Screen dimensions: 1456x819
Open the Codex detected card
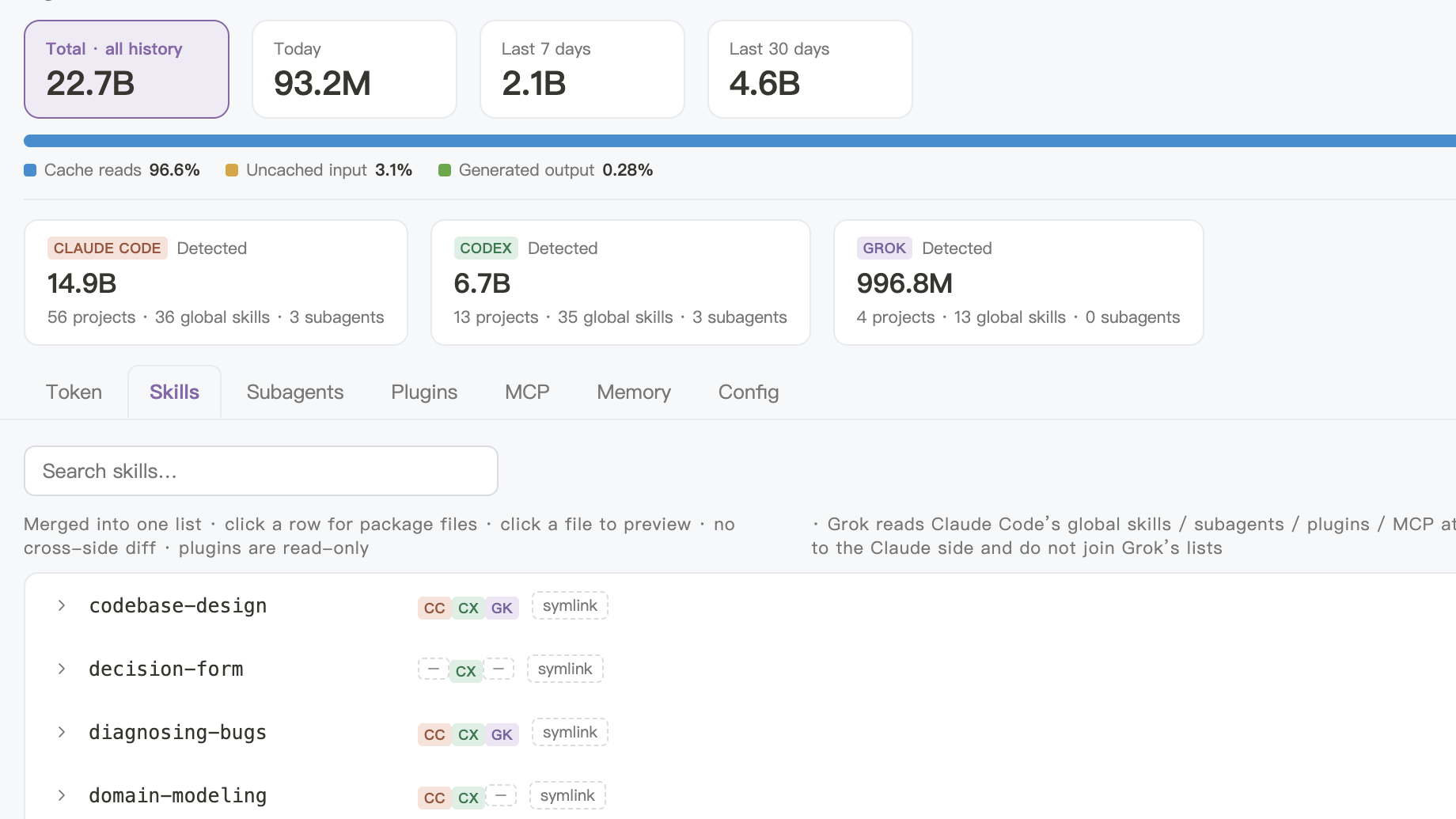tap(620, 282)
